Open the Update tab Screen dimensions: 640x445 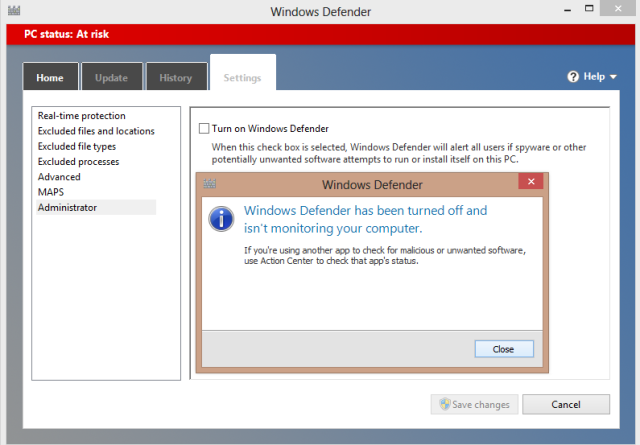[x=112, y=76]
